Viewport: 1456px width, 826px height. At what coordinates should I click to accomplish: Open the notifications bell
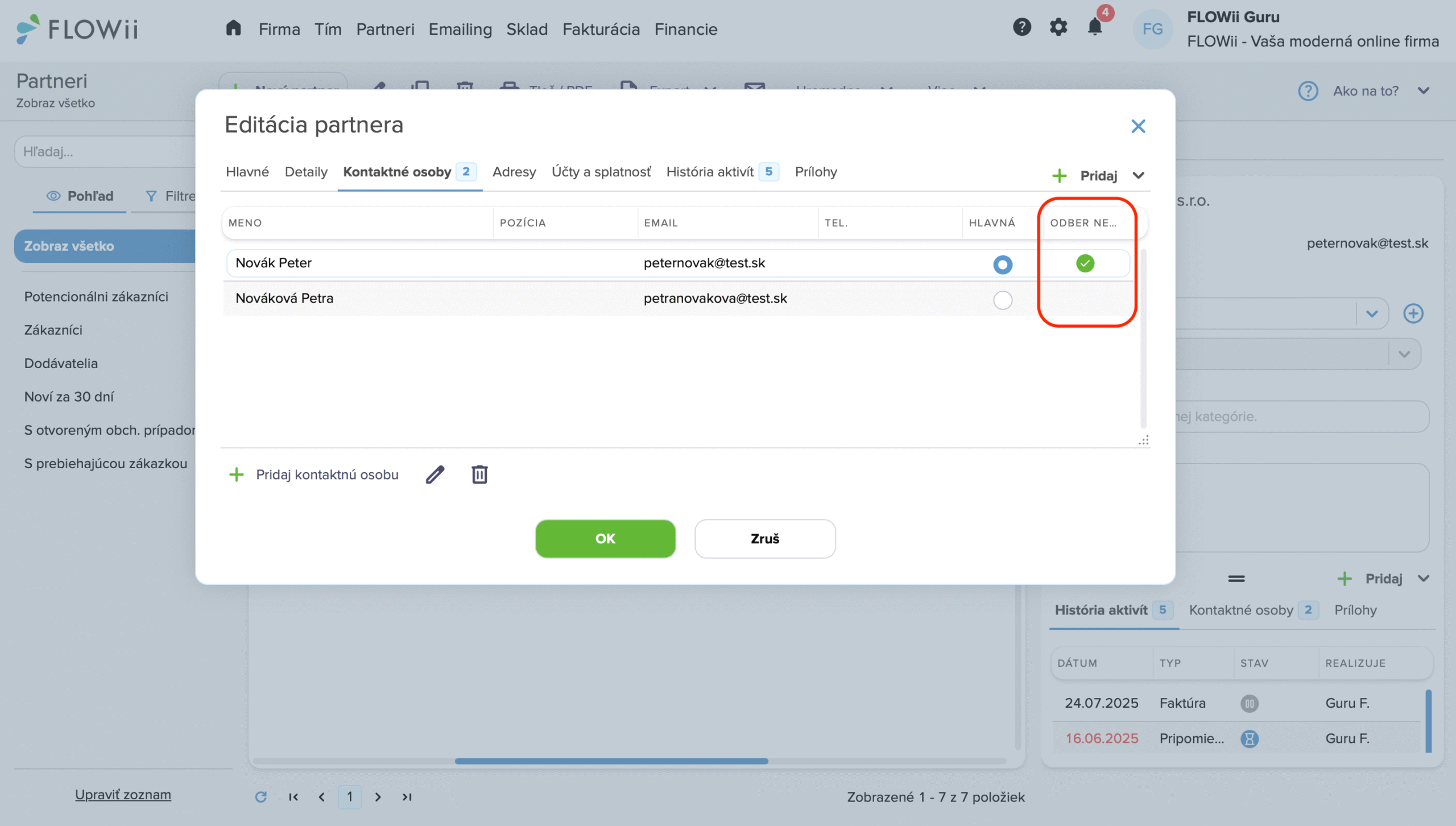[x=1094, y=27]
